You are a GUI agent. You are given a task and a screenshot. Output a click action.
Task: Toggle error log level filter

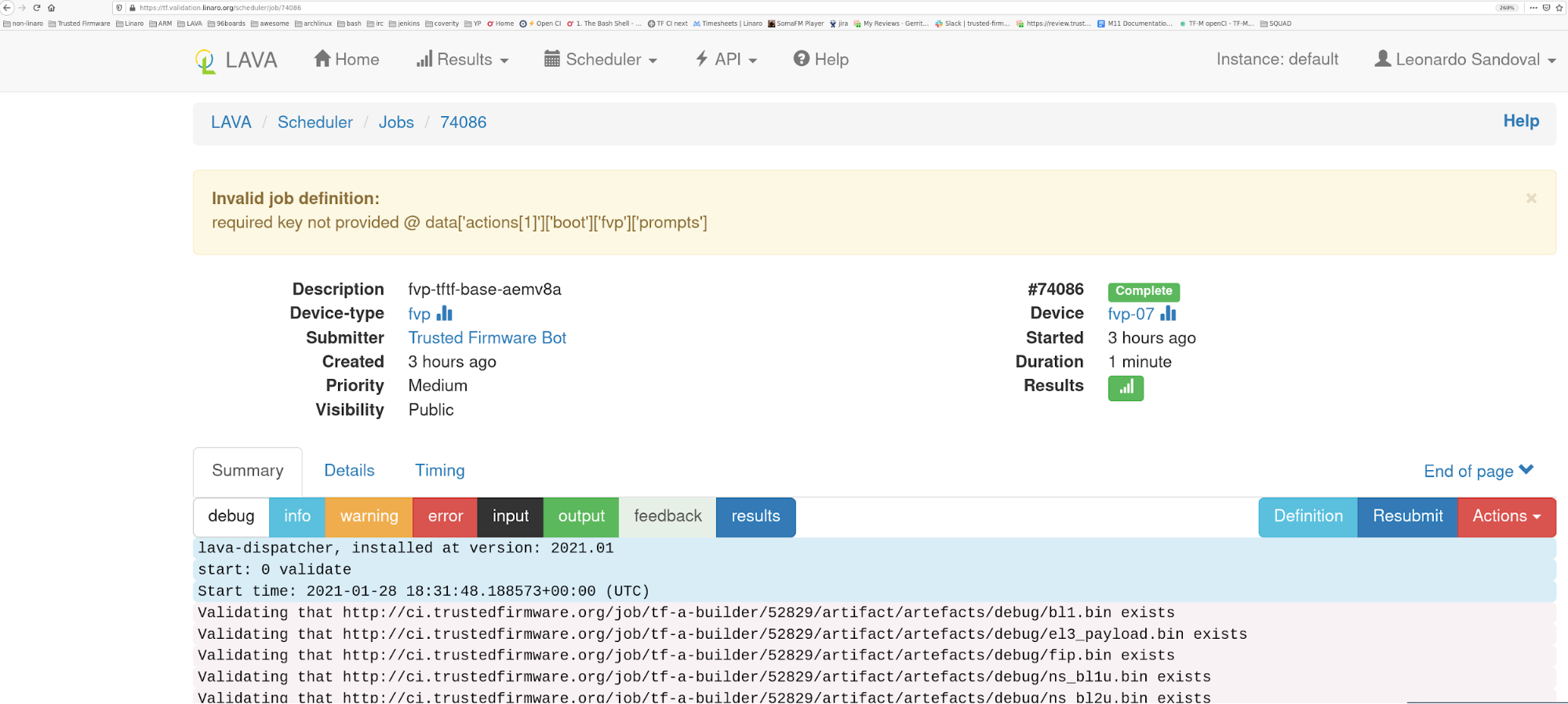pyautogui.click(x=446, y=516)
